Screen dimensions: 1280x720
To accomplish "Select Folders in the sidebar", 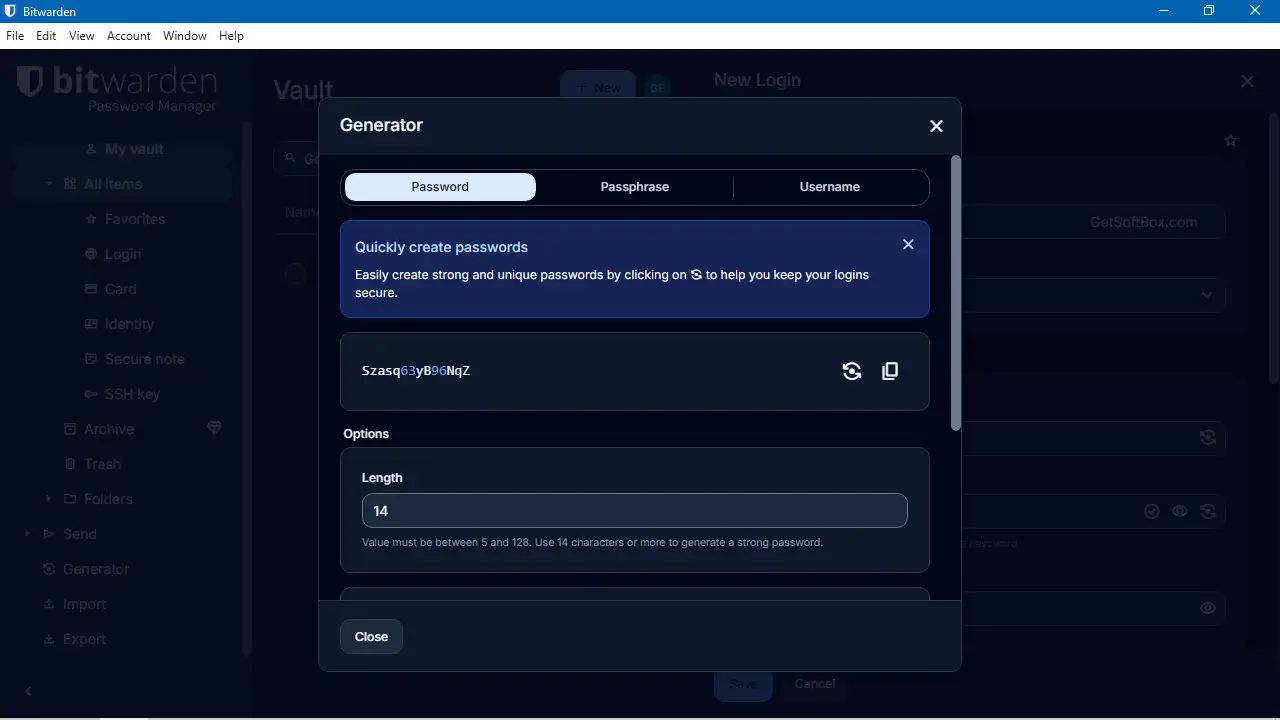I will tap(108, 499).
